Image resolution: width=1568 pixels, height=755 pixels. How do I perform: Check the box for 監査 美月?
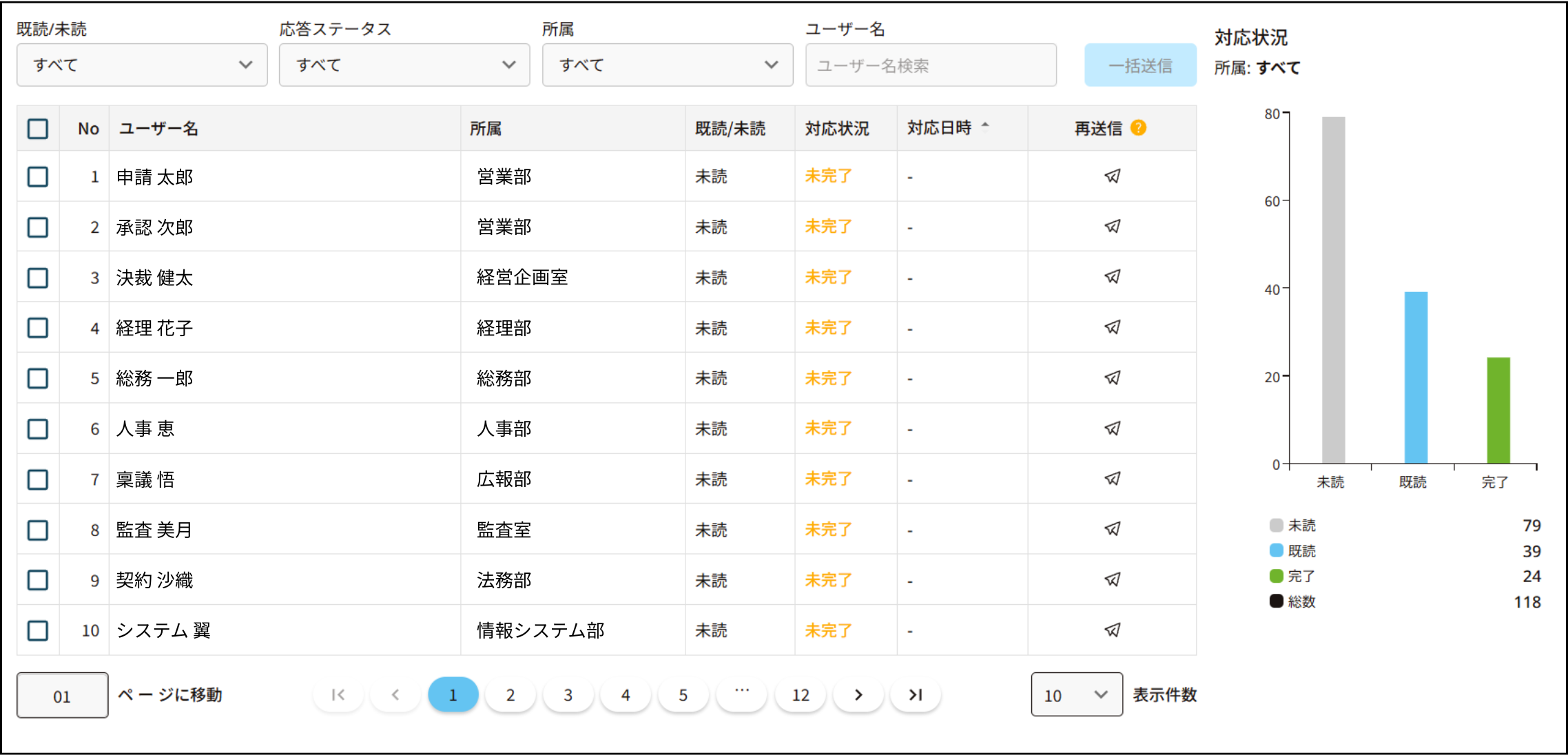pos(38,530)
